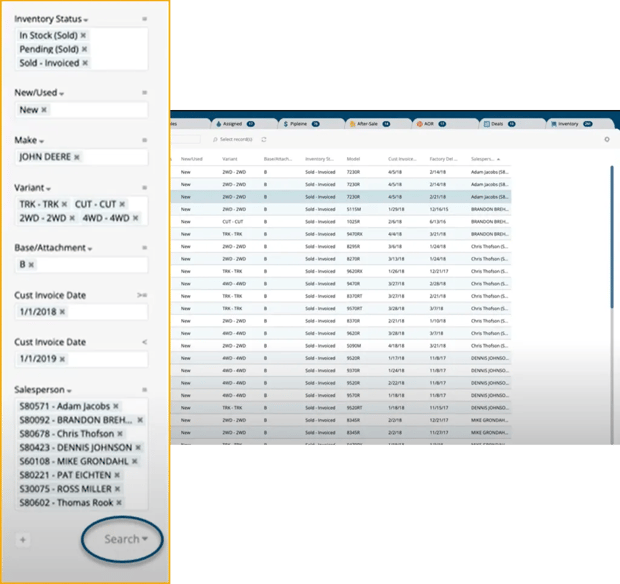620x584 pixels.
Task: Remove the '1/1/2018' invoice date tag
Action: pyautogui.click(x=62, y=312)
